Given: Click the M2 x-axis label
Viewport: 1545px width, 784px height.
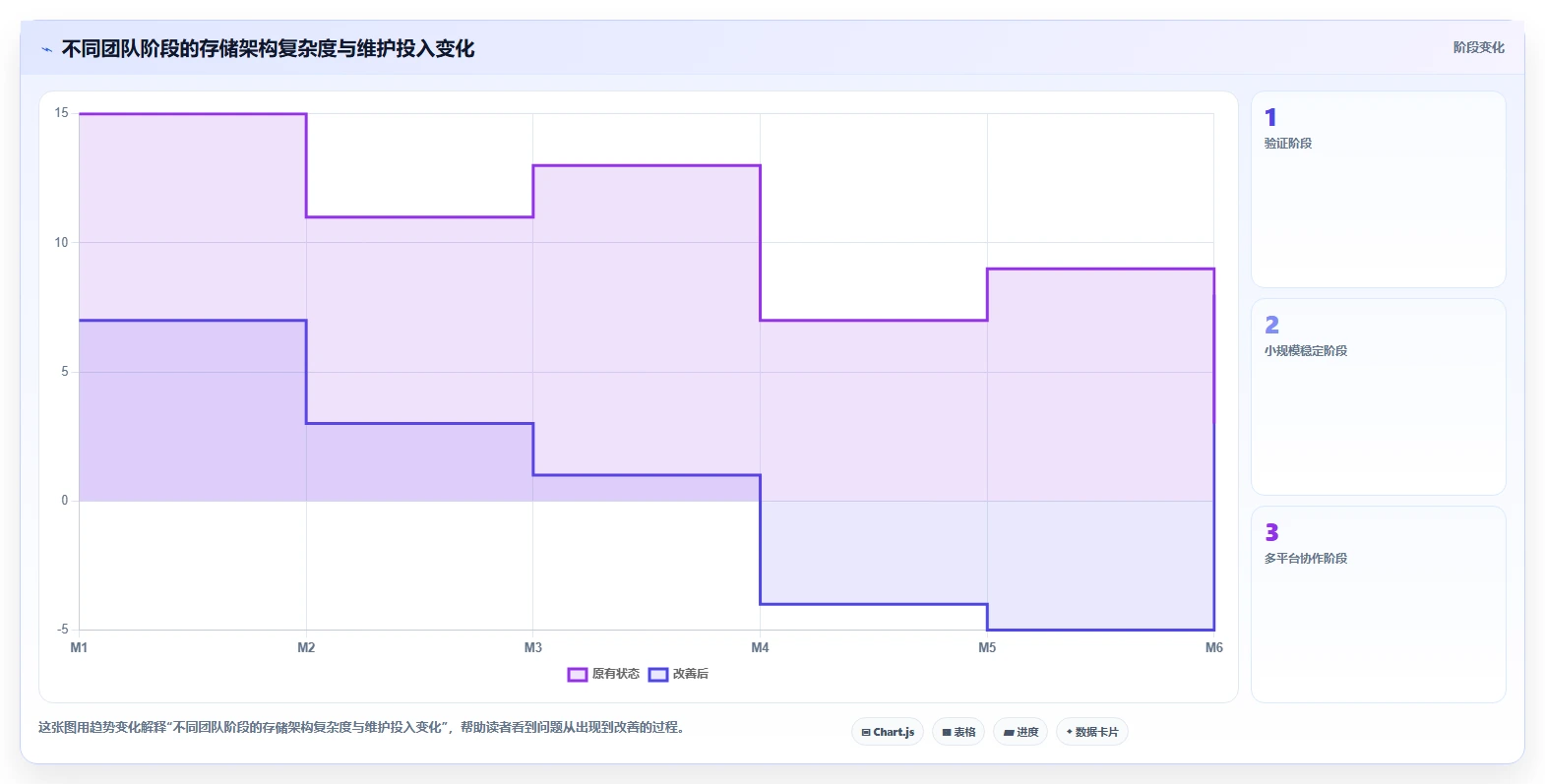Looking at the screenshot, I should point(306,647).
